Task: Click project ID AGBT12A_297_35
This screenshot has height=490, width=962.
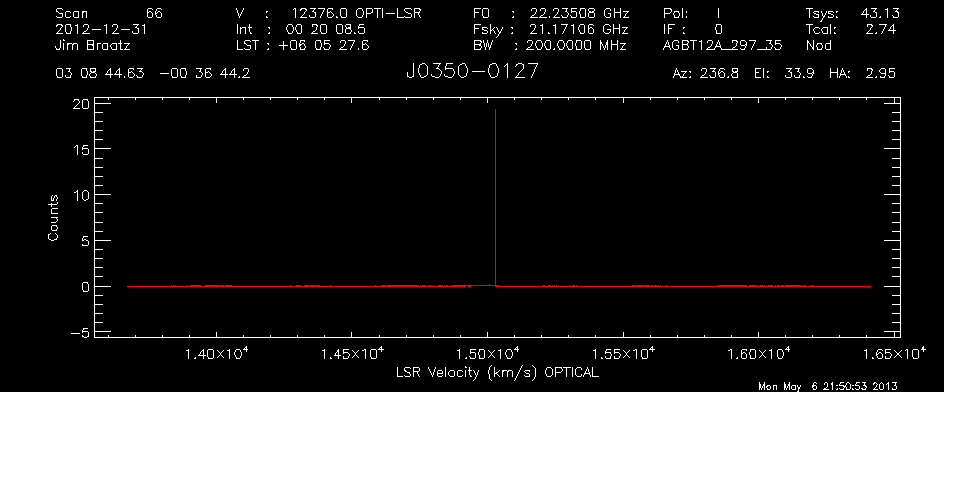Action: pos(722,45)
